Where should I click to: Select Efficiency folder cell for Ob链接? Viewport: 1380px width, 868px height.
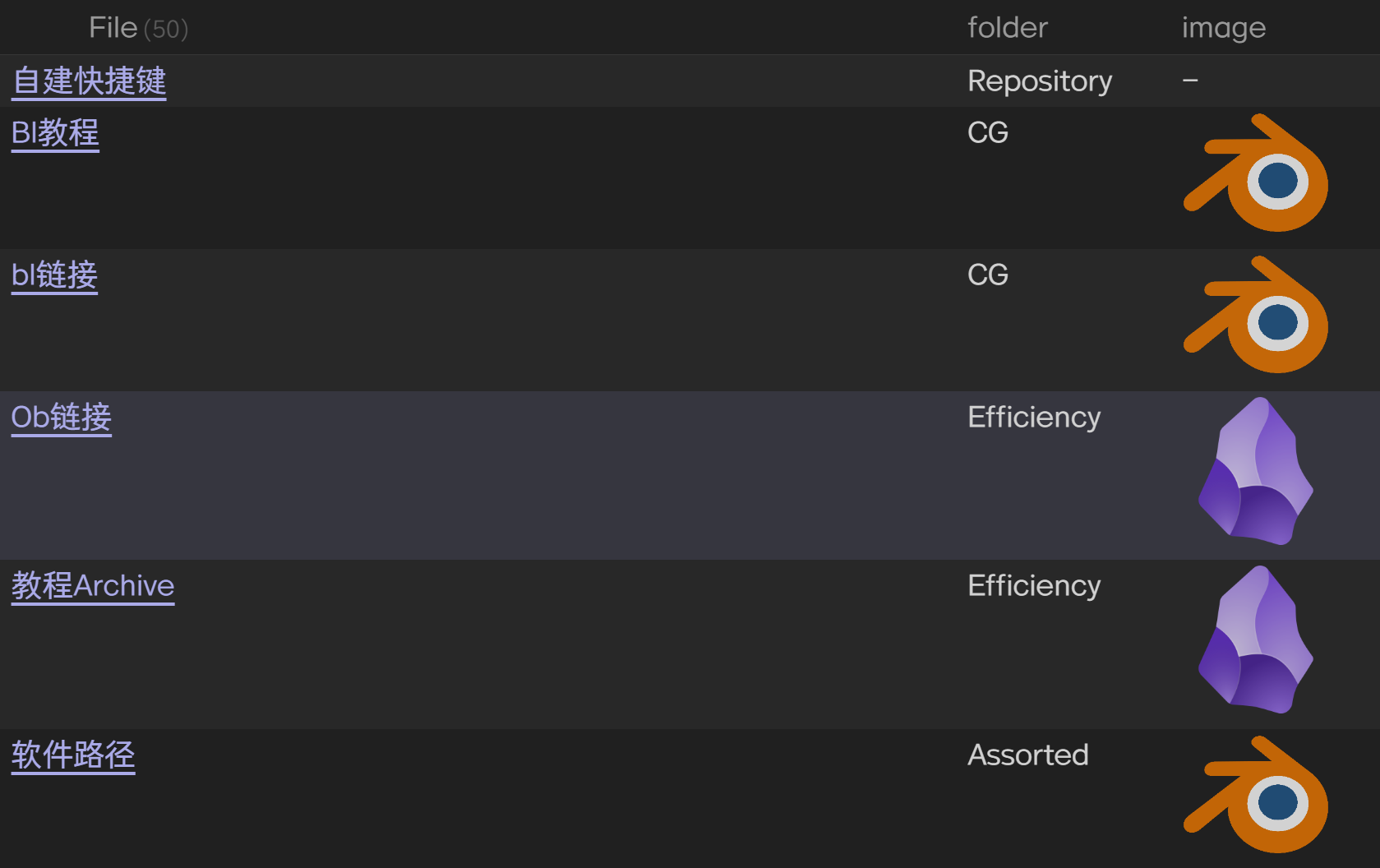click(x=1034, y=418)
